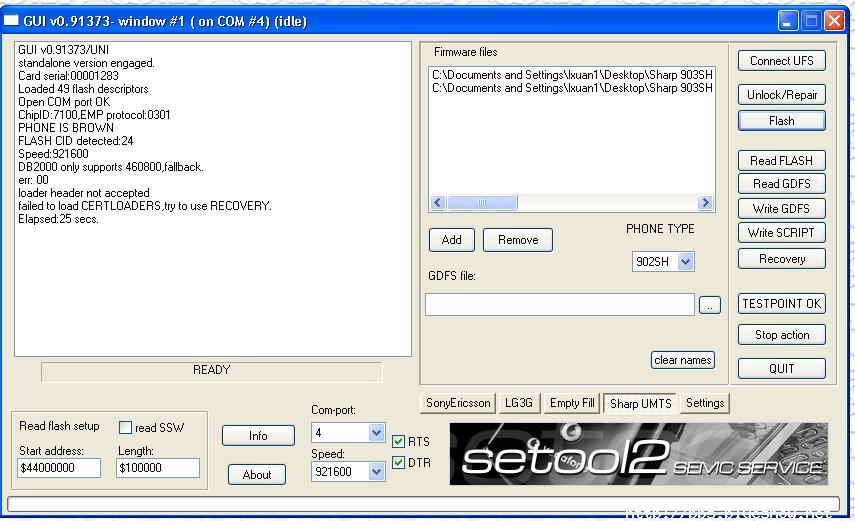
Task: Click the Start address input field
Action: click(59, 468)
